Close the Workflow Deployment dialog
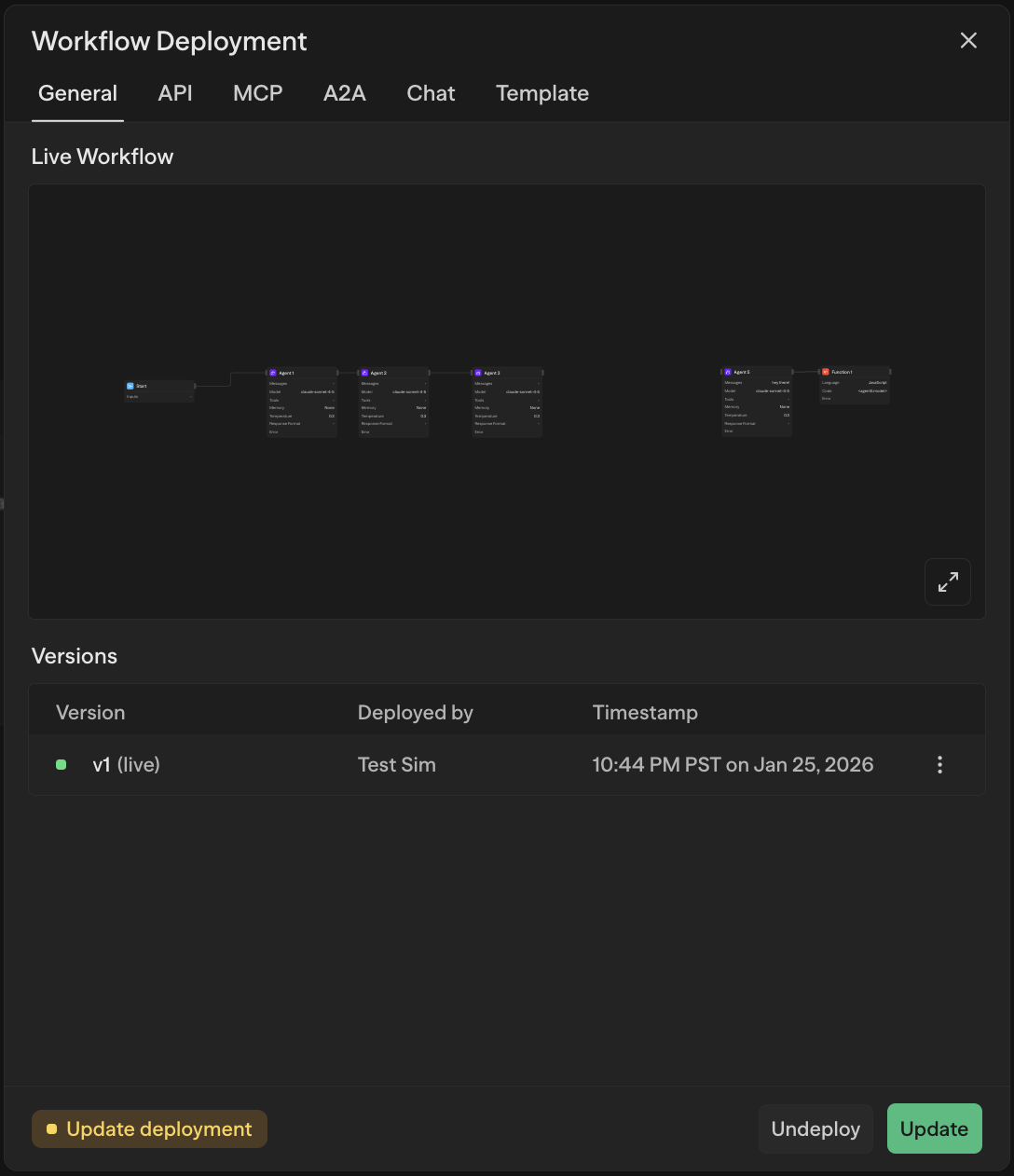This screenshot has width=1014, height=1176. 968,41
